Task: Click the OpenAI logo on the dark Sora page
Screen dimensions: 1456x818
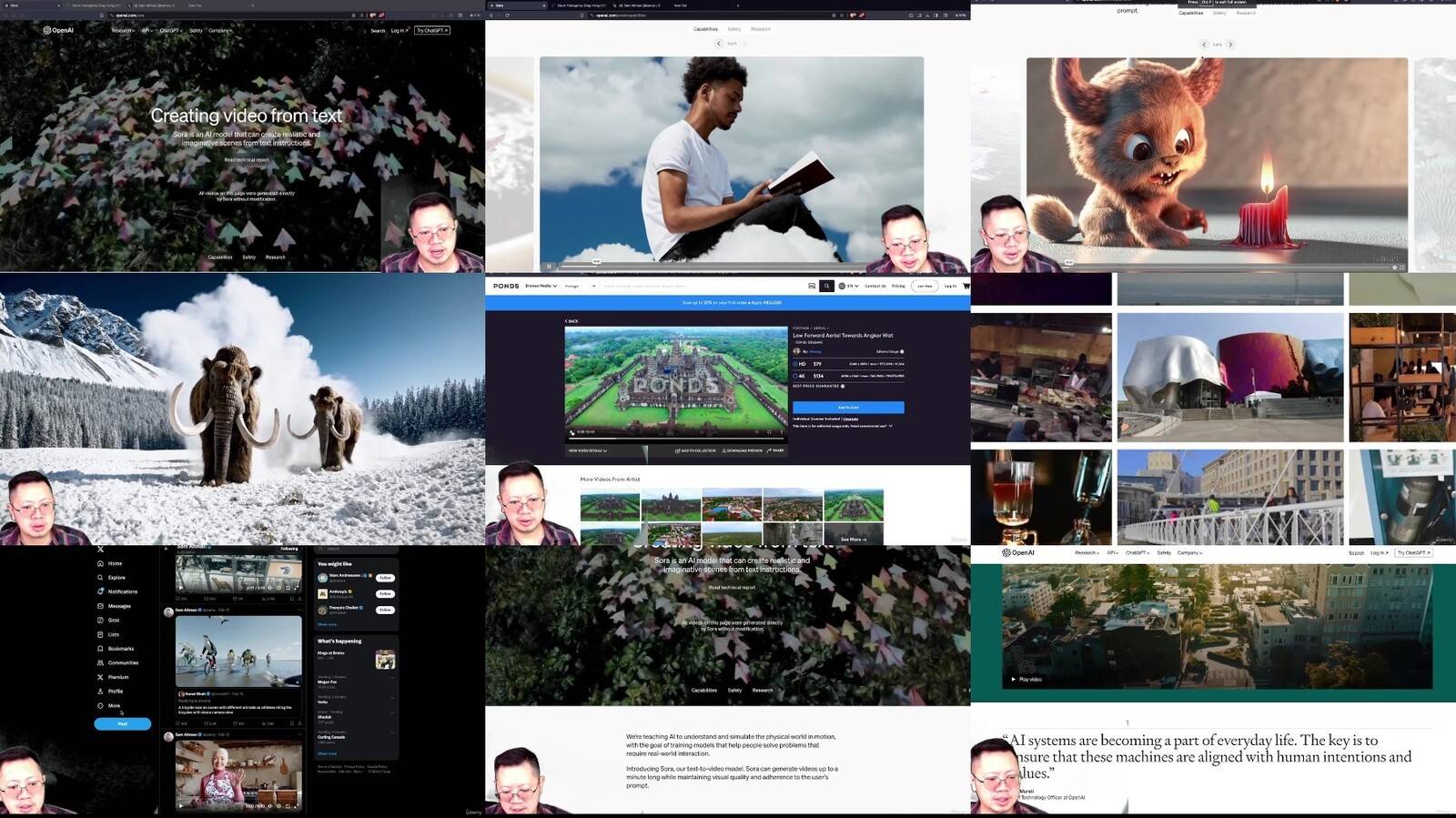Action: (x=58, y=30)
